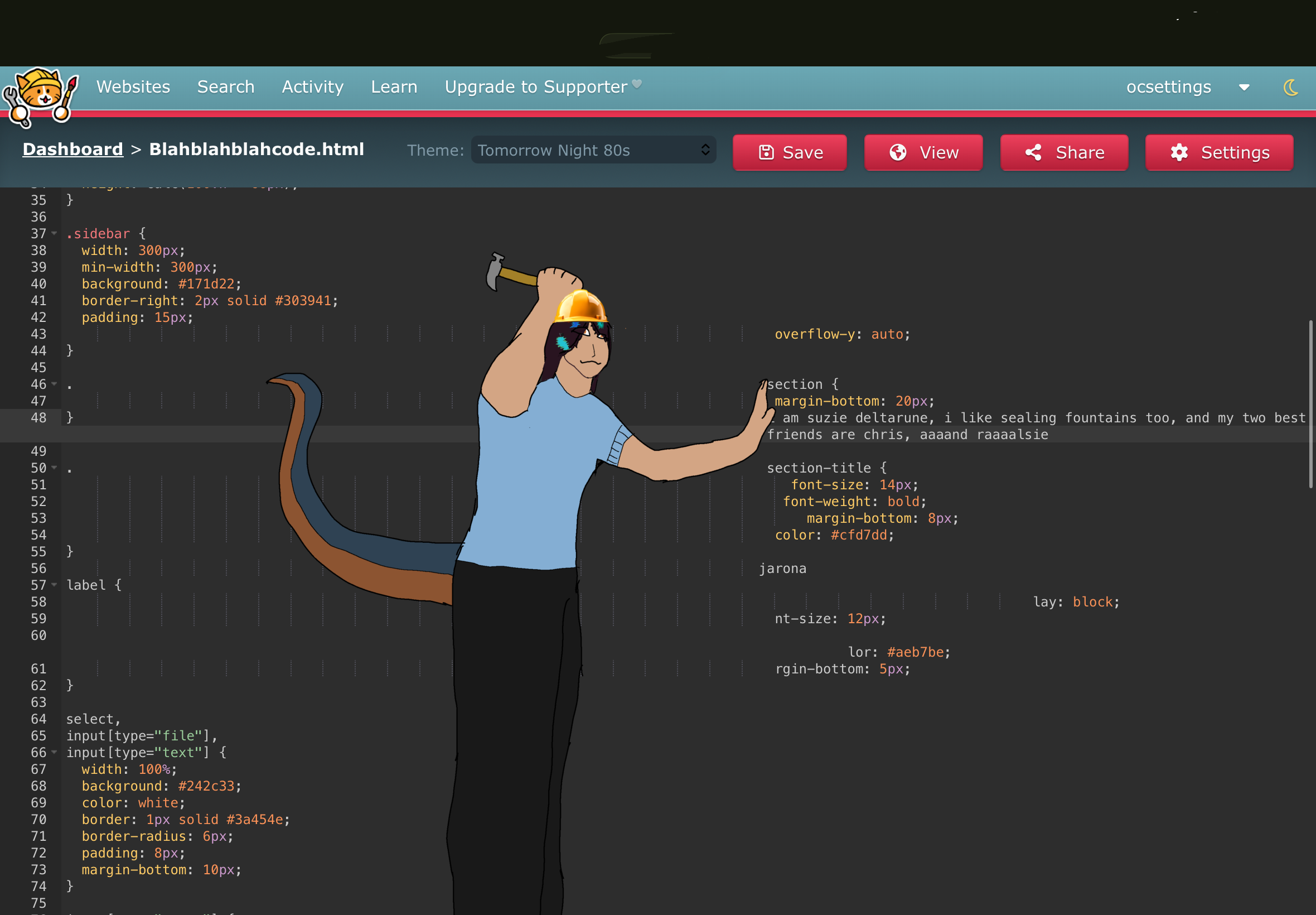Click the floppy disk icon on Save
The image size is (1316, 915).
coord(766,152)
